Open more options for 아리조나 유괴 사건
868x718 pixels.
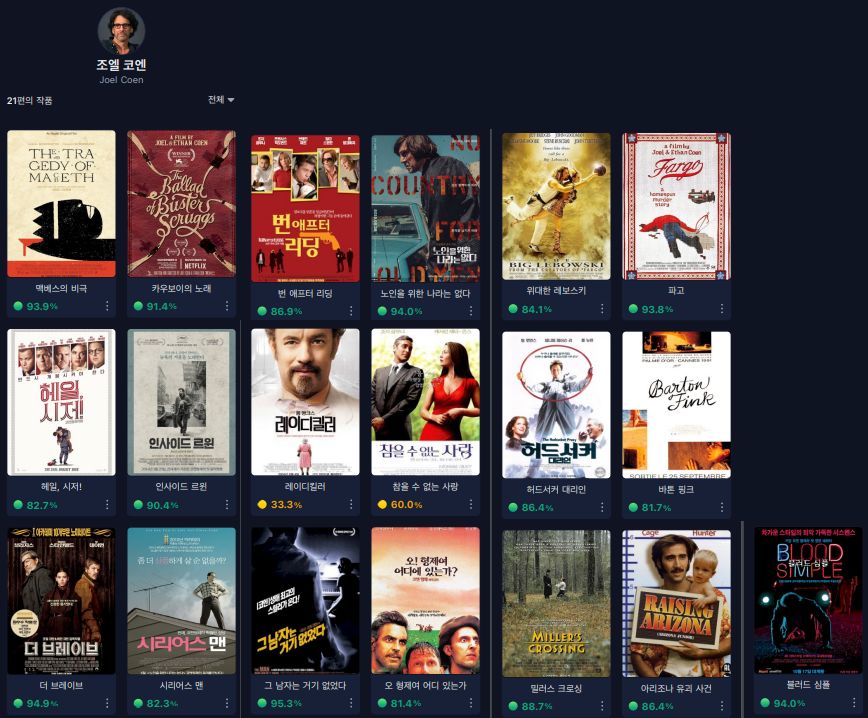pyautogui.click(x=722, y=706)
